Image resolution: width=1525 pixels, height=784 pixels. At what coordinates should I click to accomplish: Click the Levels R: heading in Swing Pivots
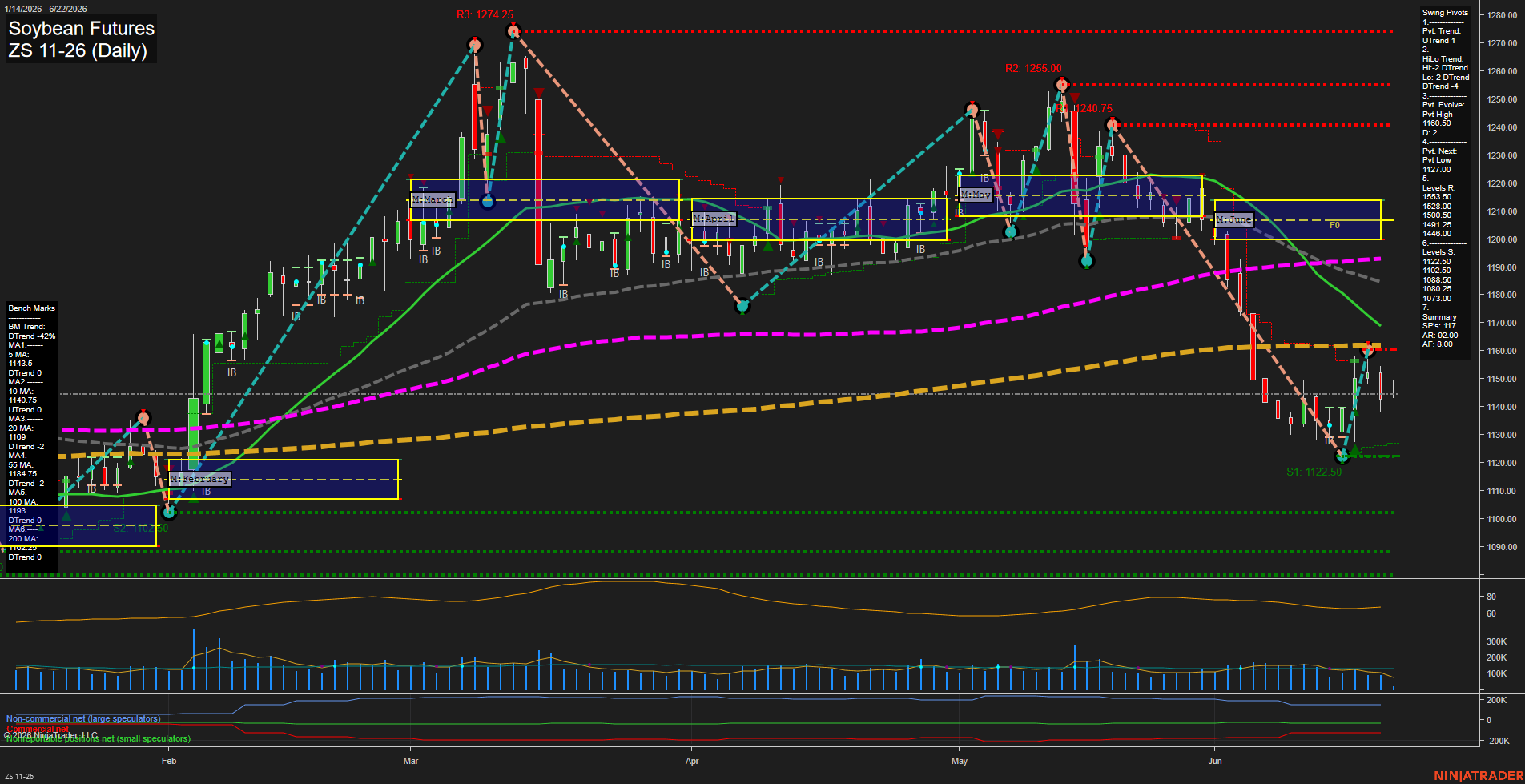click(1438, 188)
